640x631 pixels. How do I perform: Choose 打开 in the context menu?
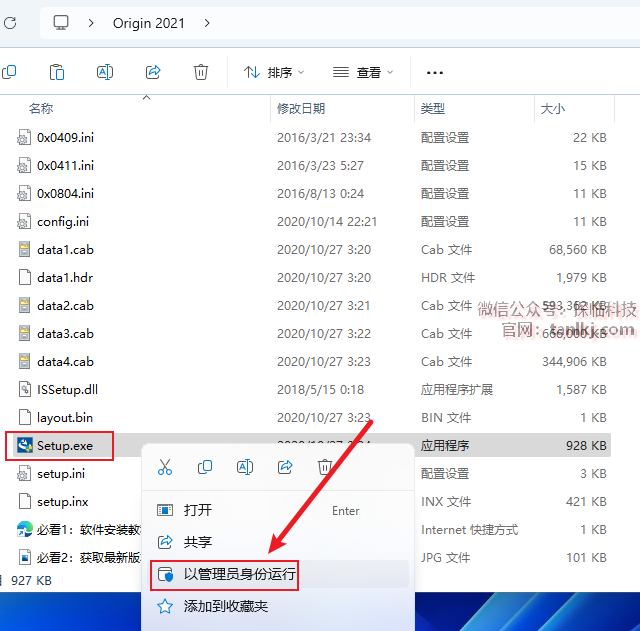(198, 510)
